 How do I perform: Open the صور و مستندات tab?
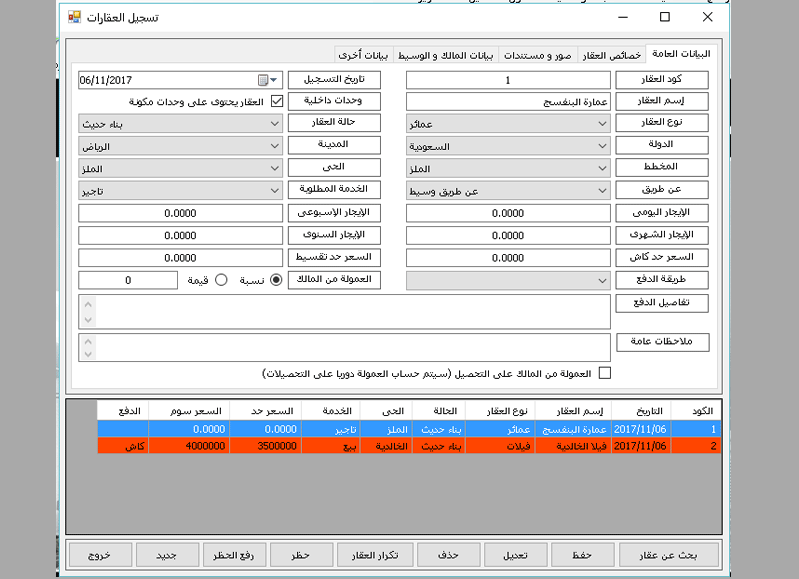point(538,56)
